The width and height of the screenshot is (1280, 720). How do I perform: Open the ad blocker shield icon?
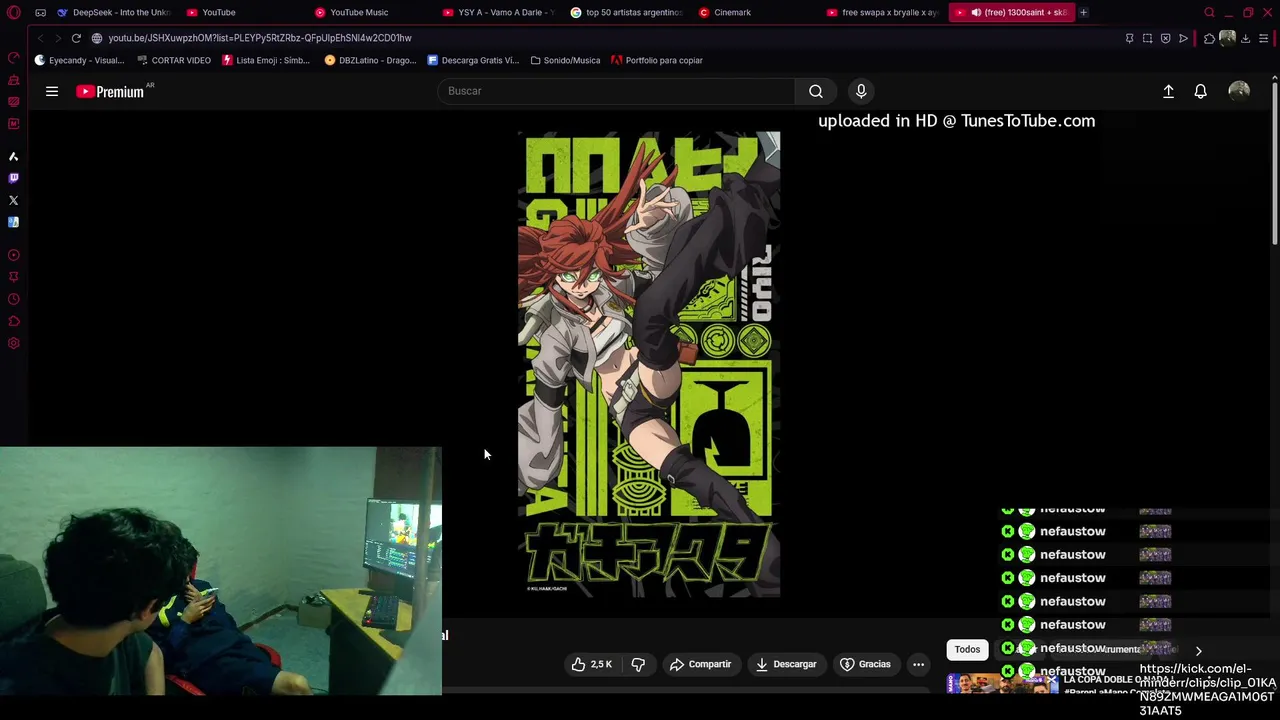tap(1165, 38)
